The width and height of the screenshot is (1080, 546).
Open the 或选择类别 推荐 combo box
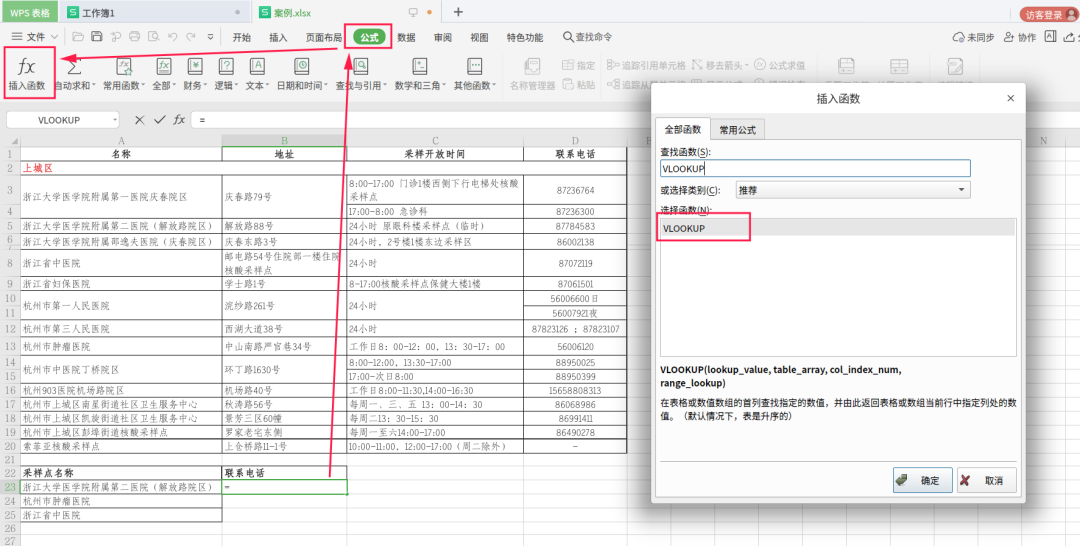[x=853, y=190]
